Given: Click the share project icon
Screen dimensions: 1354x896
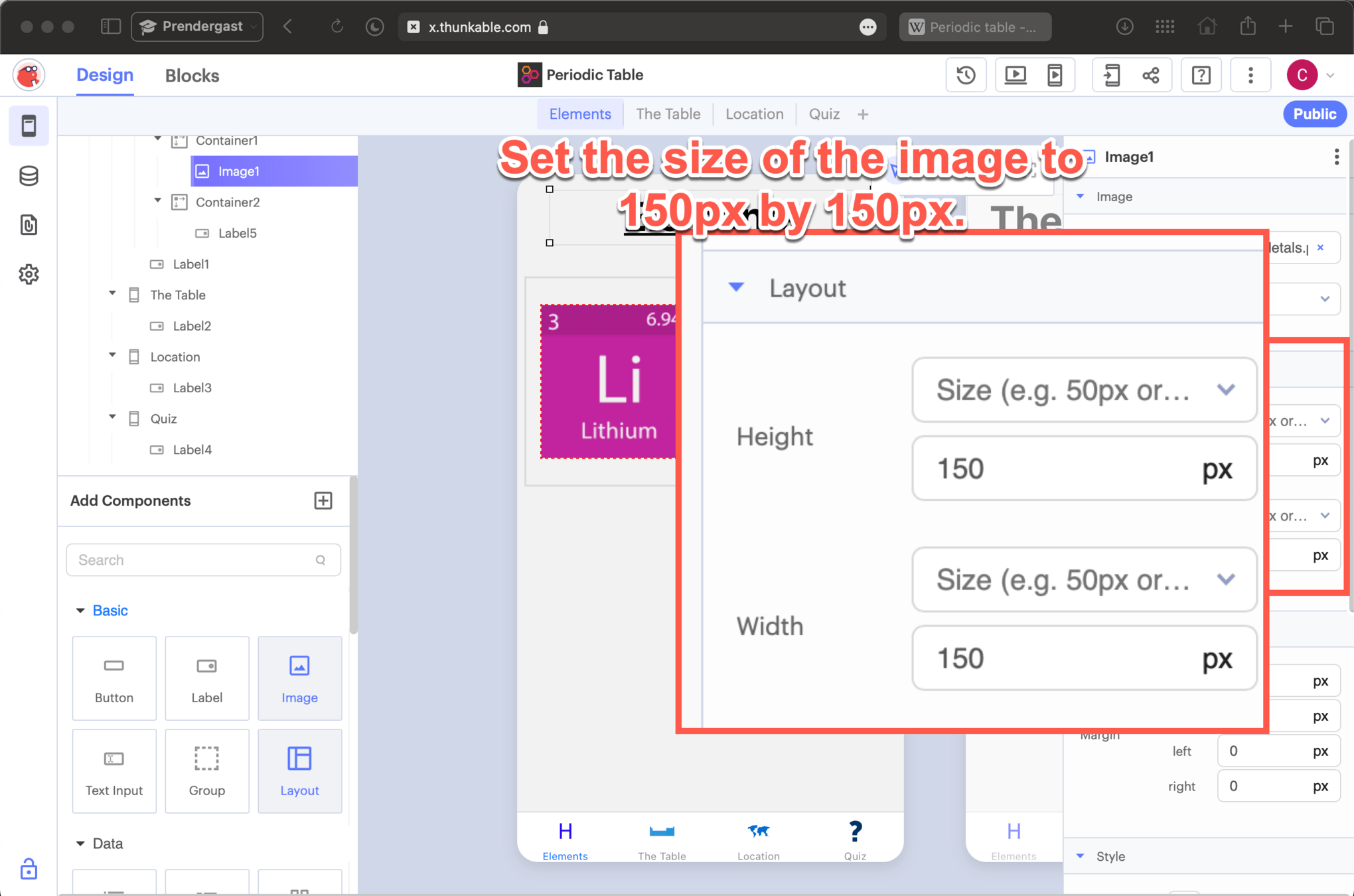Looking at the screenshot, I should point(1152,75).
